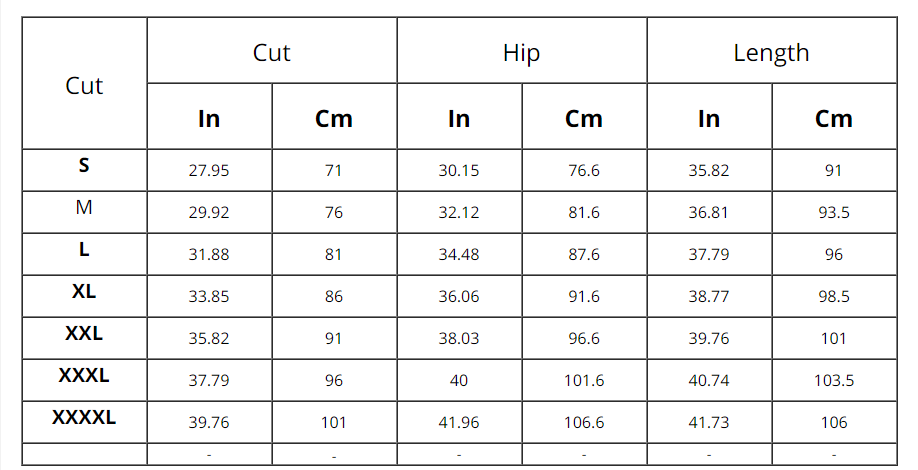This screenshot has width=918, height=470.
Task: Select the size S row label
Action: 84,166
